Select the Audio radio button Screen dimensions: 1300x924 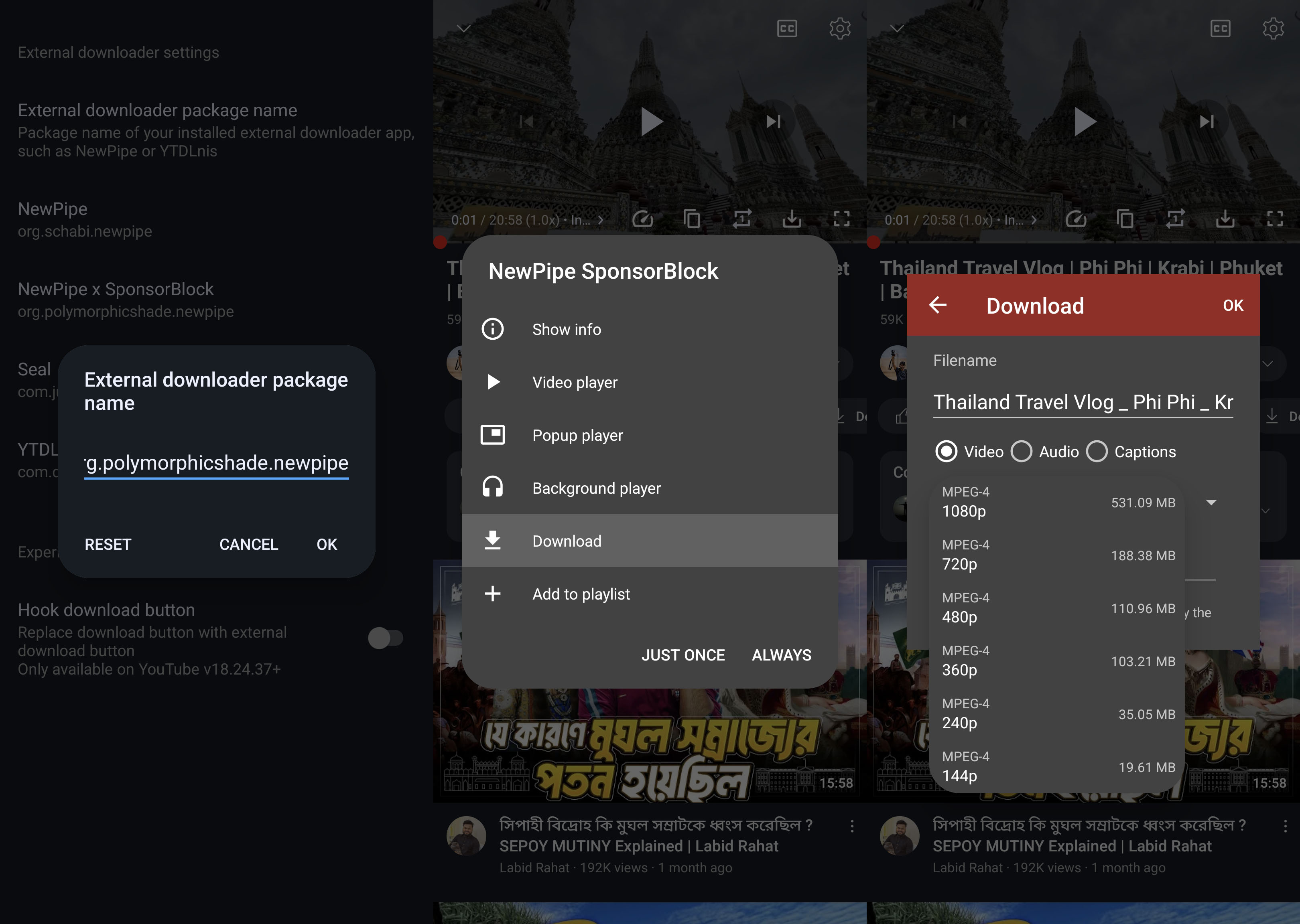pyautogui.click(x=1022, y=452)
